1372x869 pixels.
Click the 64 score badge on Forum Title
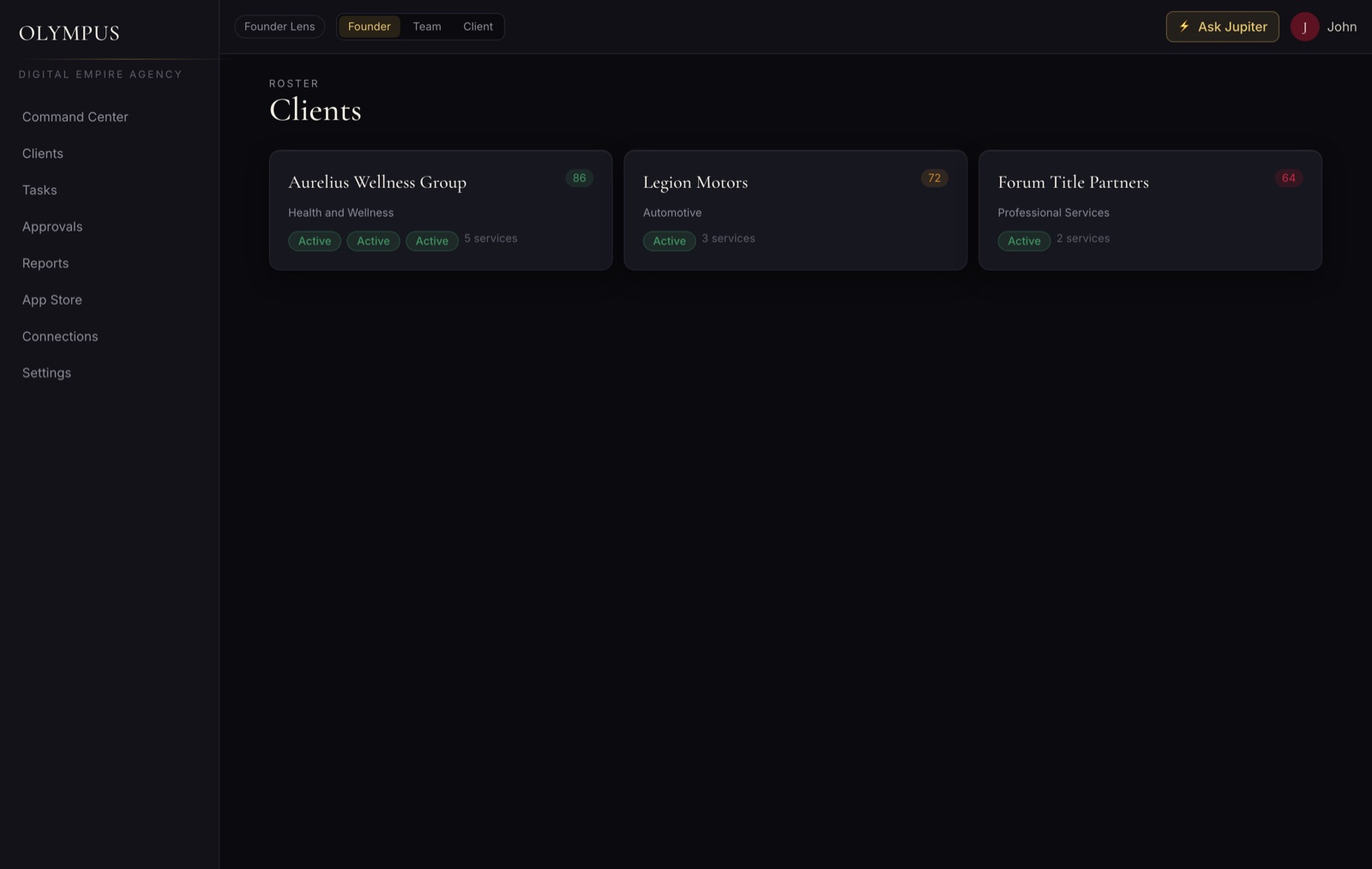(1289, 178)
